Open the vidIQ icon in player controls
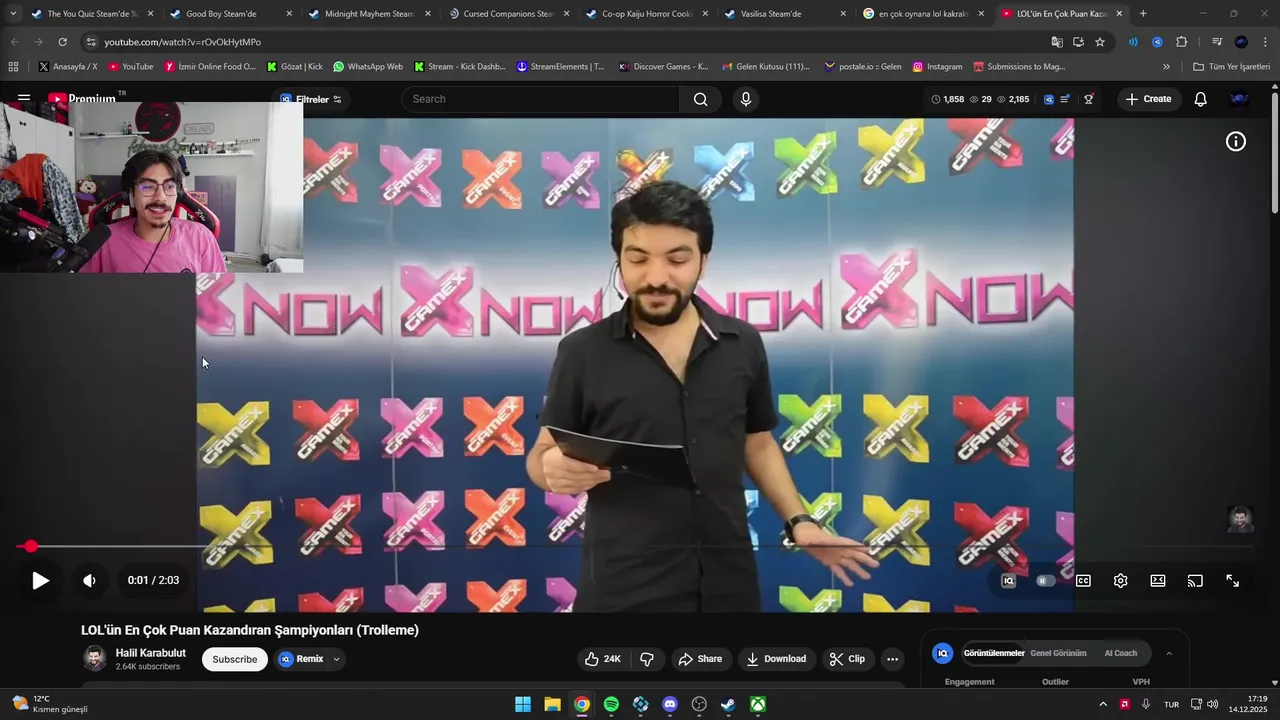 coord(1009,581)
